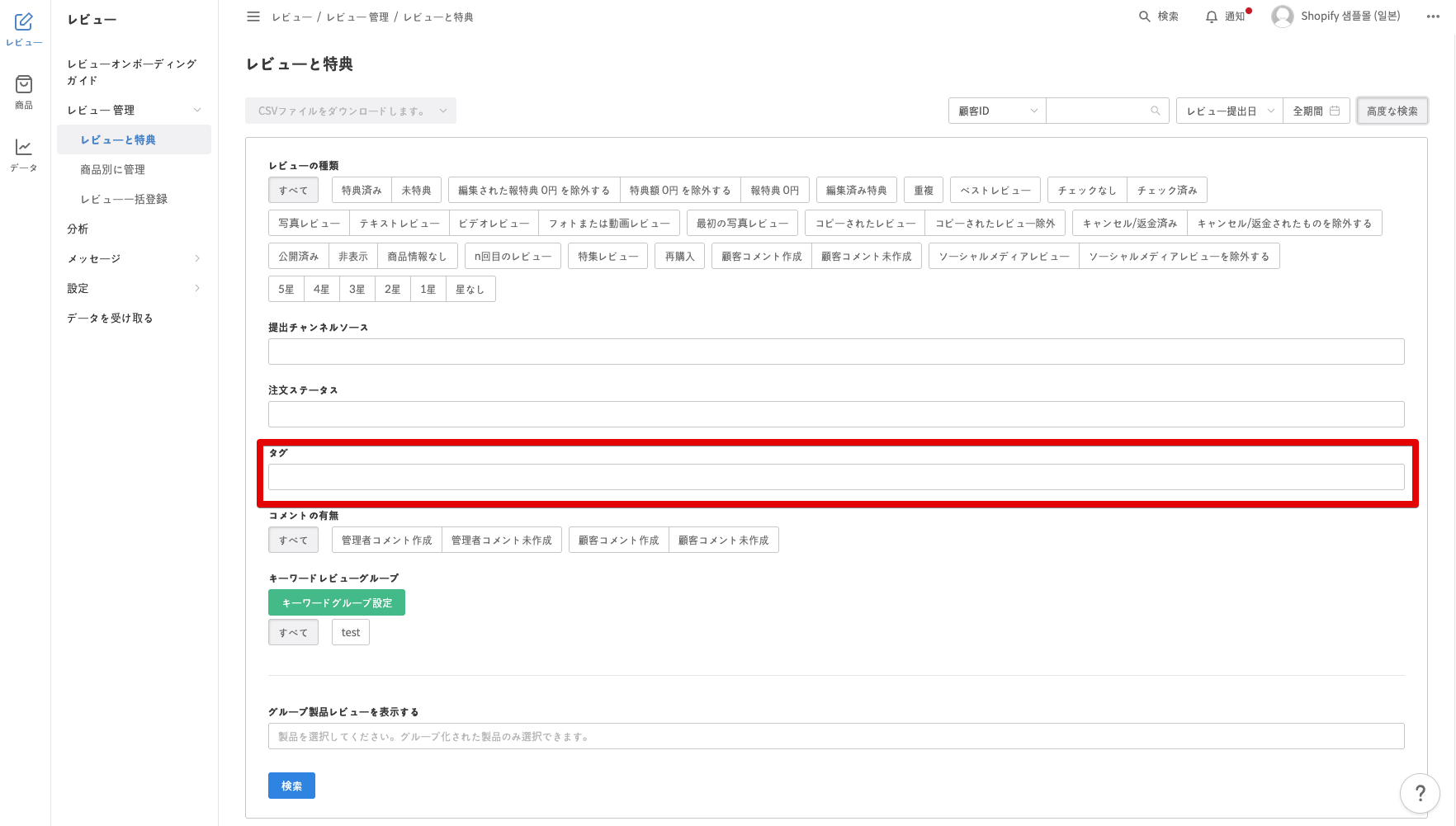The image size is (1456, 826).
Task: Toggle the ベストレビュー filter
Action: click(x=995, y=191)
